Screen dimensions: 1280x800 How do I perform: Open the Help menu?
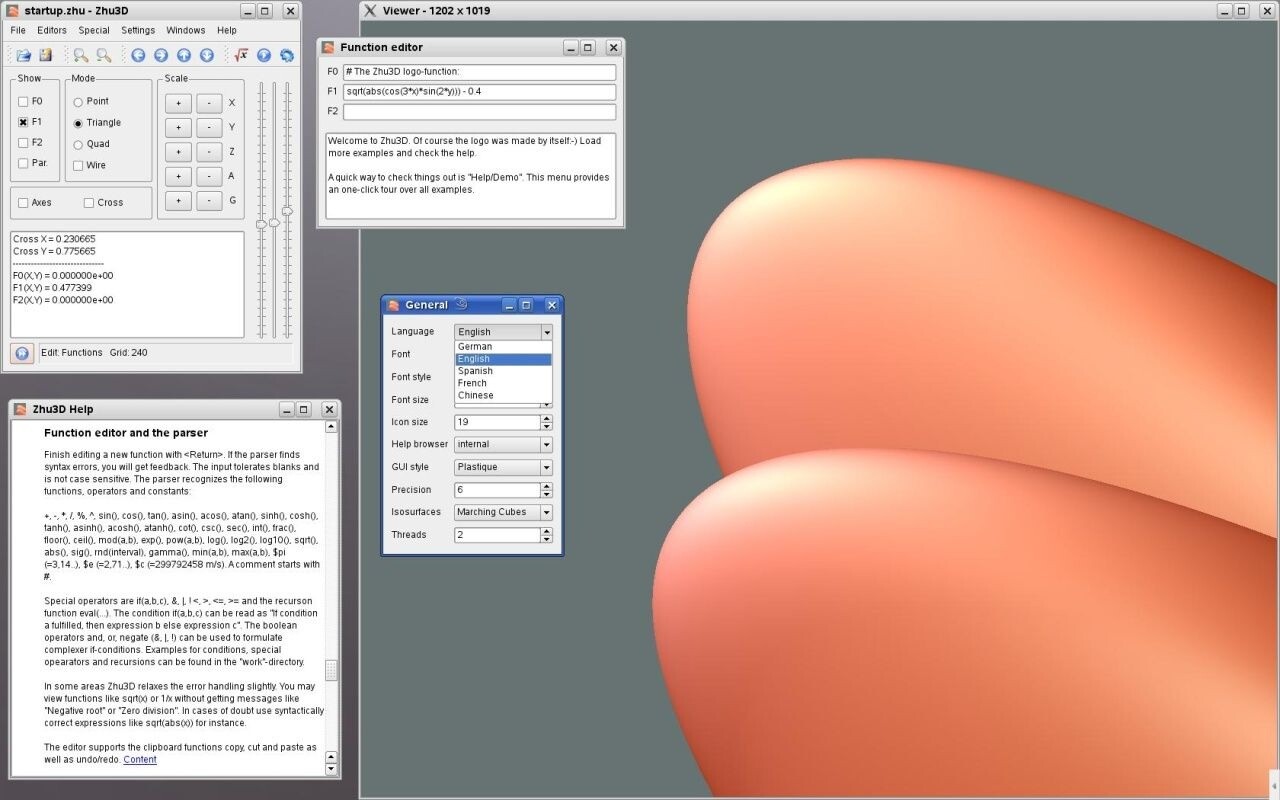click(x=227, y=31)
